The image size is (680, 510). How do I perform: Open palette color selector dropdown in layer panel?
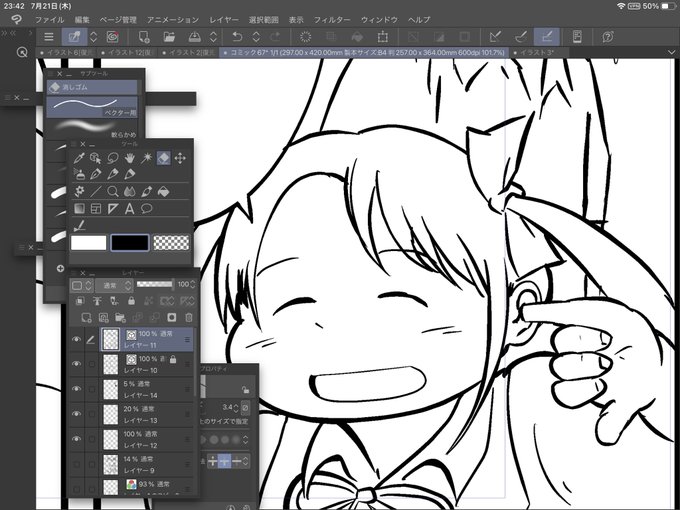82,285
